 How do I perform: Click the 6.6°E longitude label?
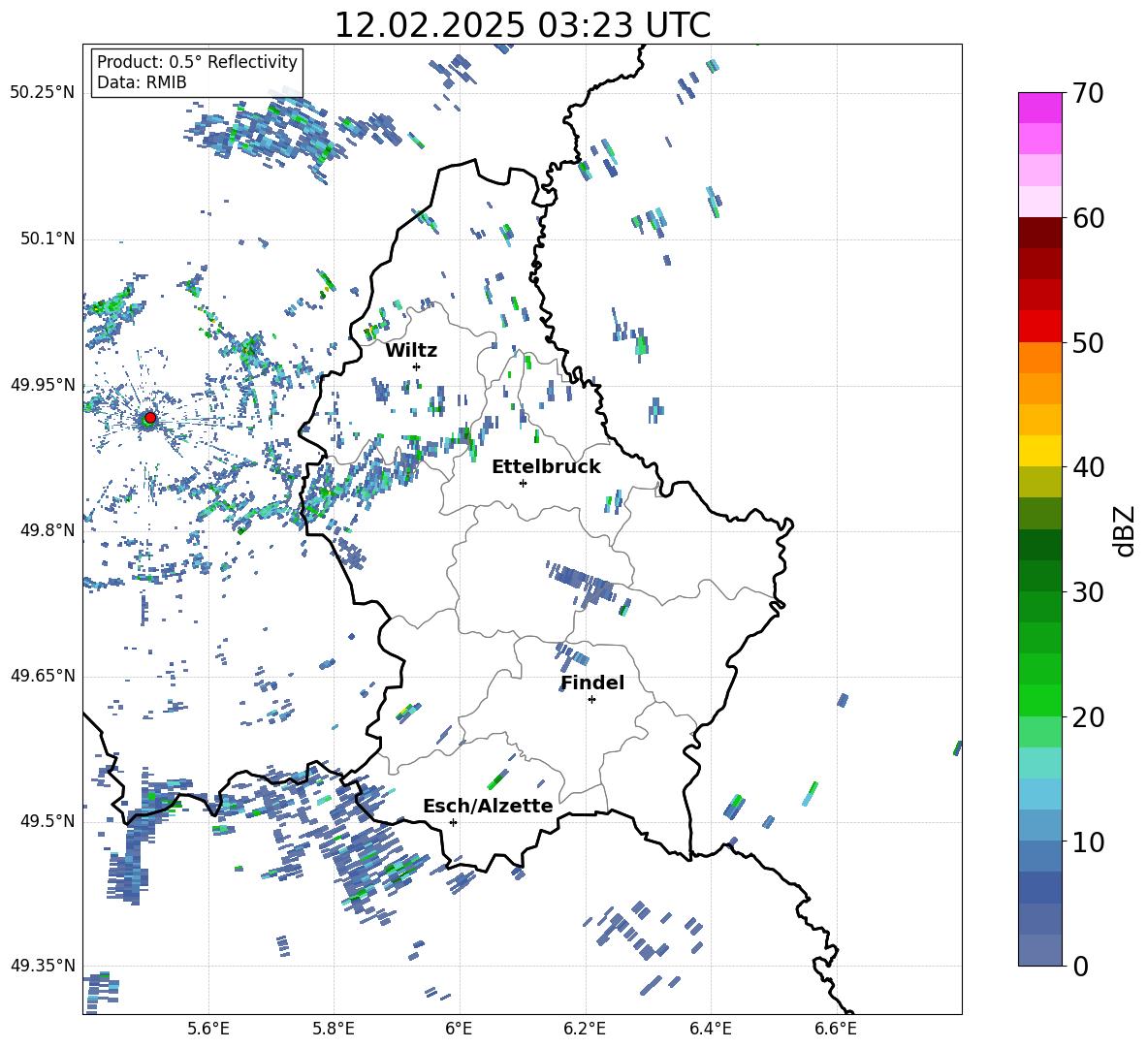coord(836,1029)
